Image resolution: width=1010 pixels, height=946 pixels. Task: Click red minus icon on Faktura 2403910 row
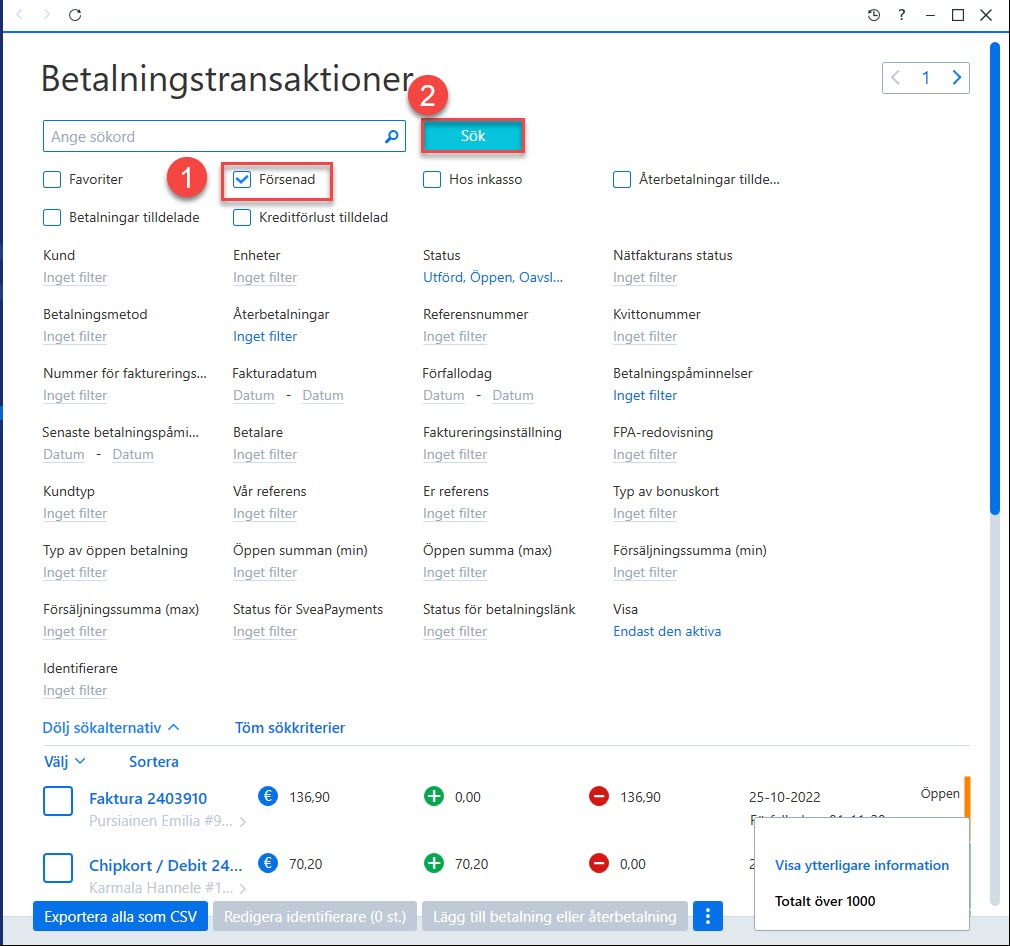point(599,797)
